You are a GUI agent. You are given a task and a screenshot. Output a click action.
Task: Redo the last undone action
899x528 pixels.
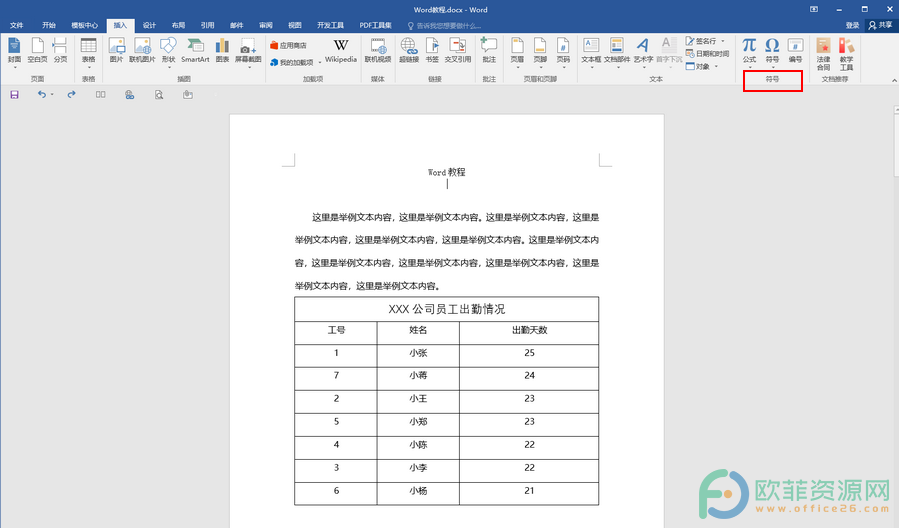tap(71, 95)
